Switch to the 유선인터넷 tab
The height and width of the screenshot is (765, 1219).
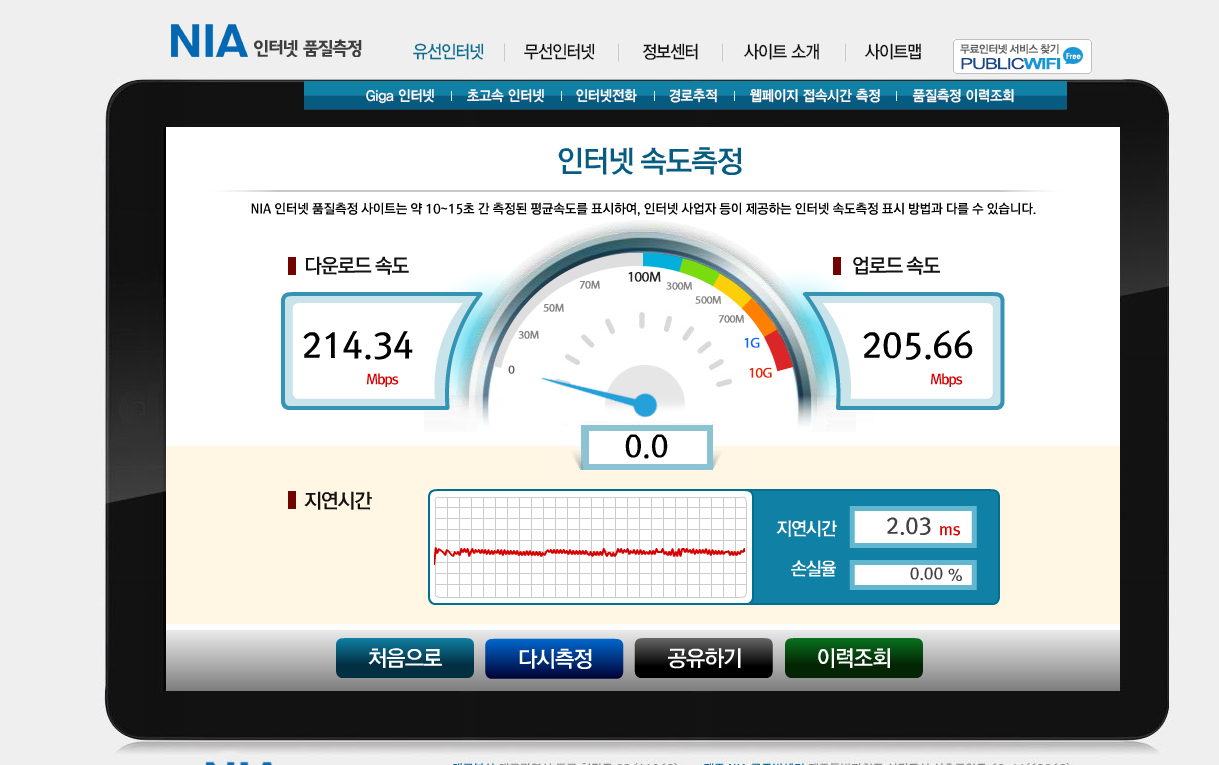pos(449,51)
